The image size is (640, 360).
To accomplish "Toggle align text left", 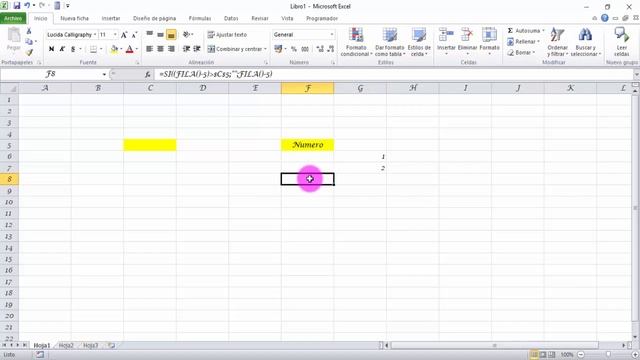I will point(149,49).
